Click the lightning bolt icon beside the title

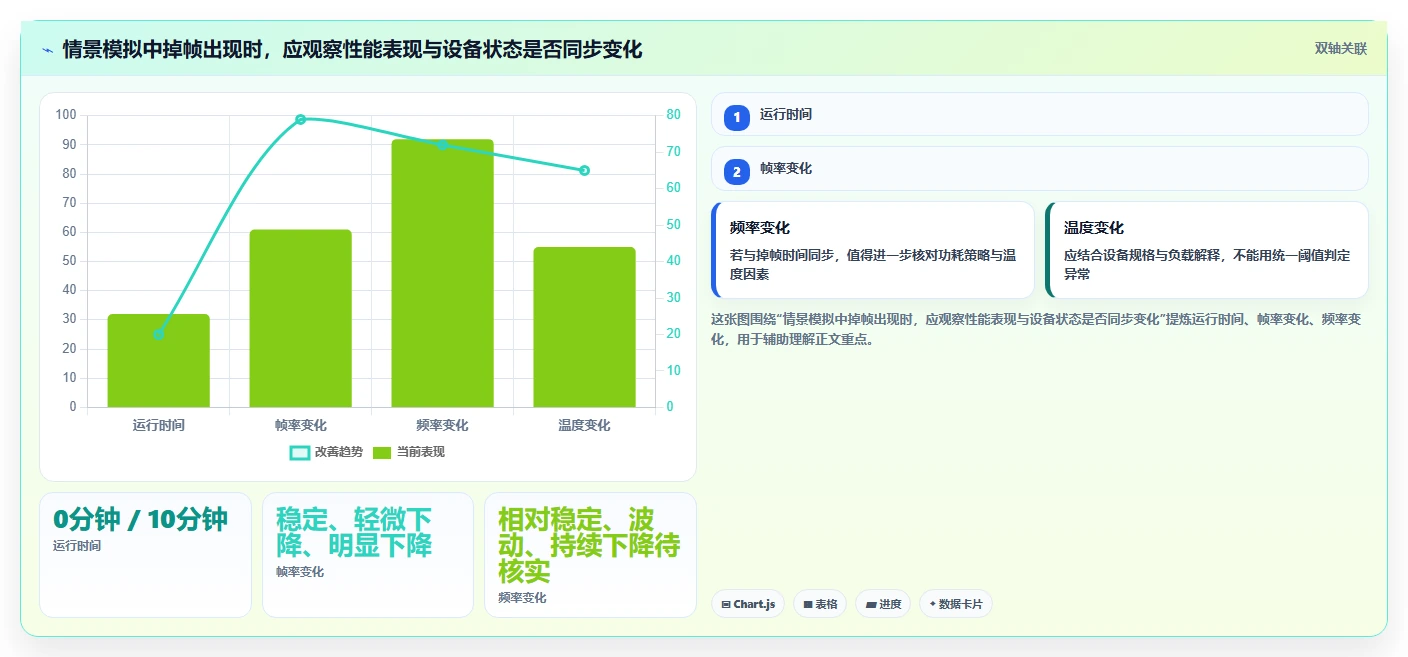tap(47, 50)
